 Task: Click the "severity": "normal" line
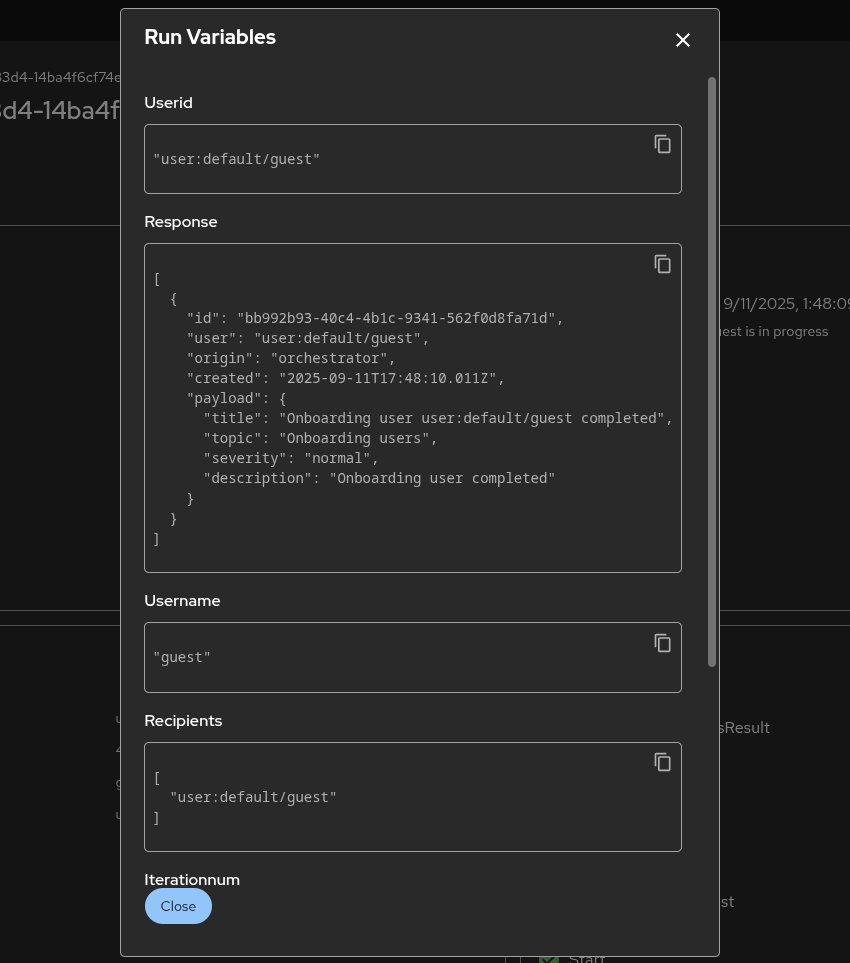[291, 458]
